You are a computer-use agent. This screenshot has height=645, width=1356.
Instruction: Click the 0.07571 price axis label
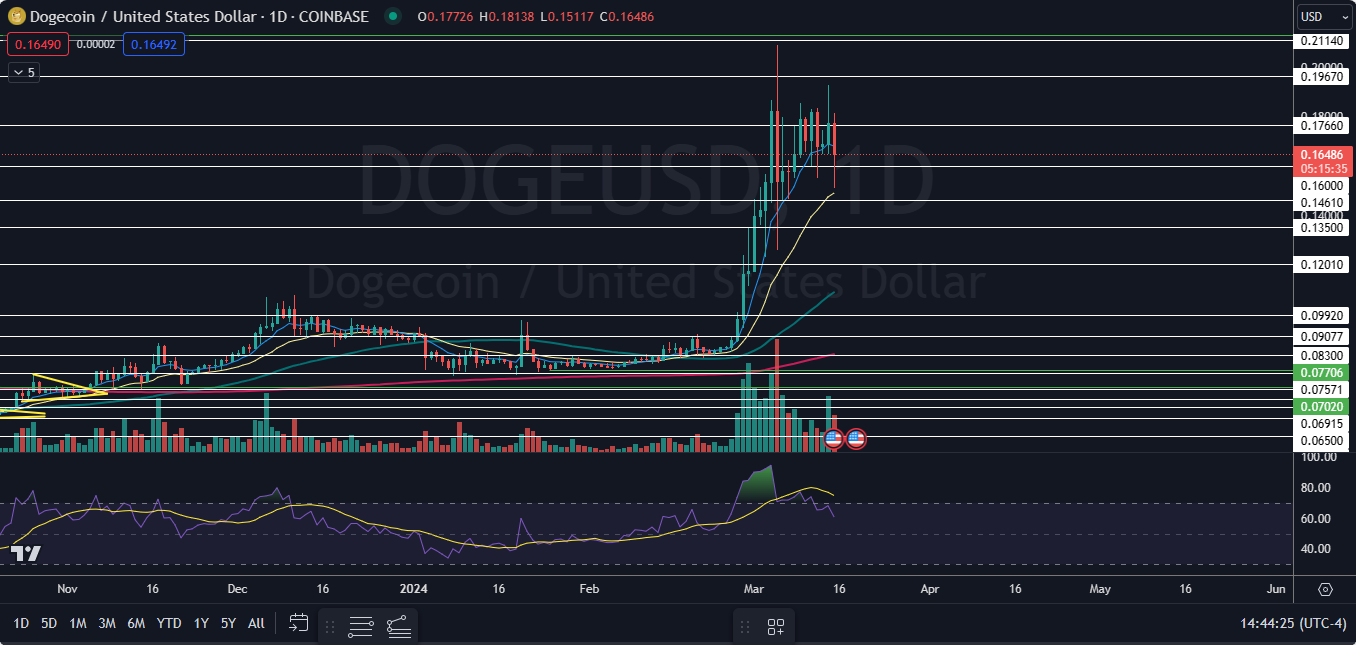(x=1321, y=388)
